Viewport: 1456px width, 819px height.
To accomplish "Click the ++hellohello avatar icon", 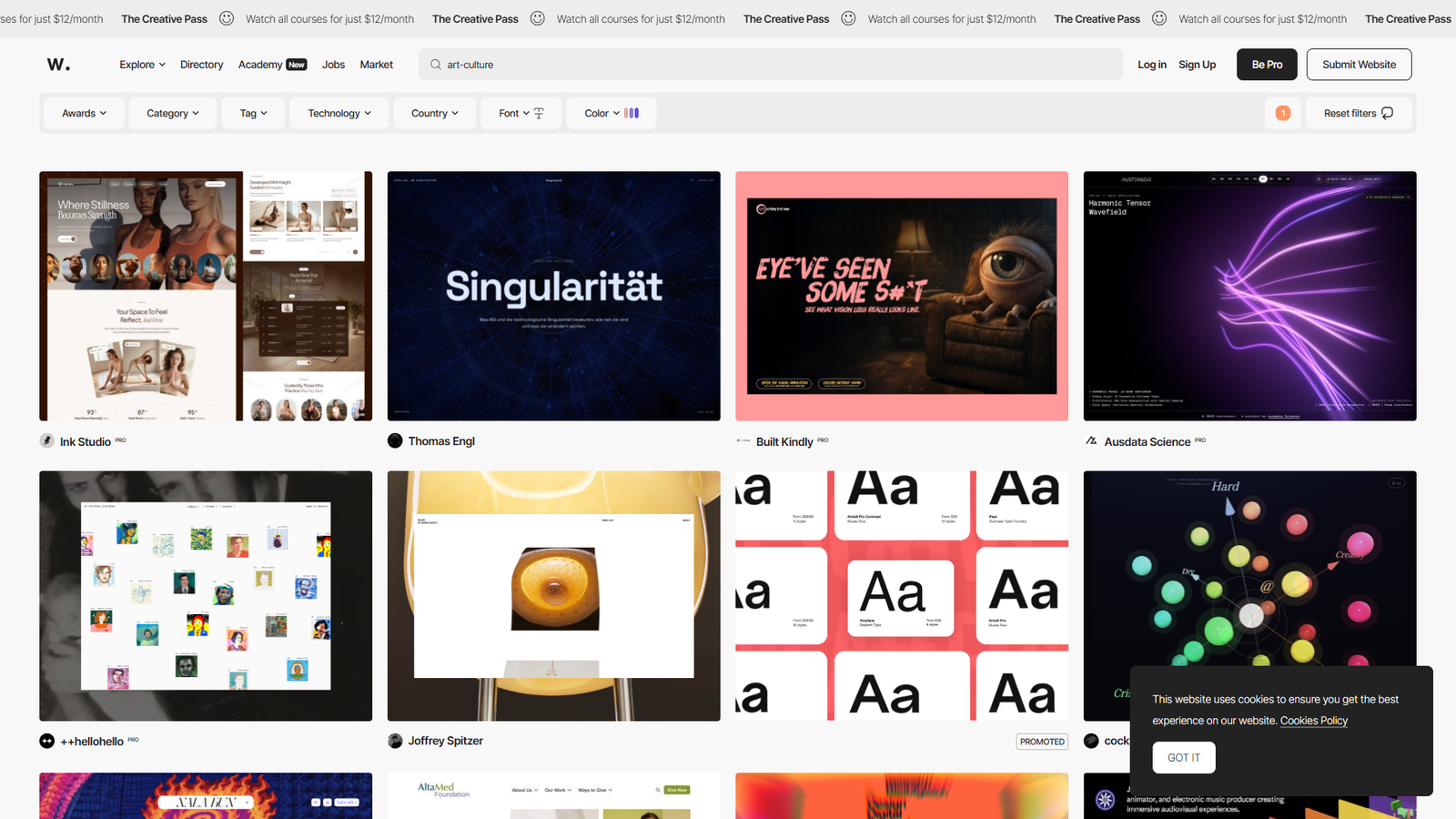I will 47,741.
